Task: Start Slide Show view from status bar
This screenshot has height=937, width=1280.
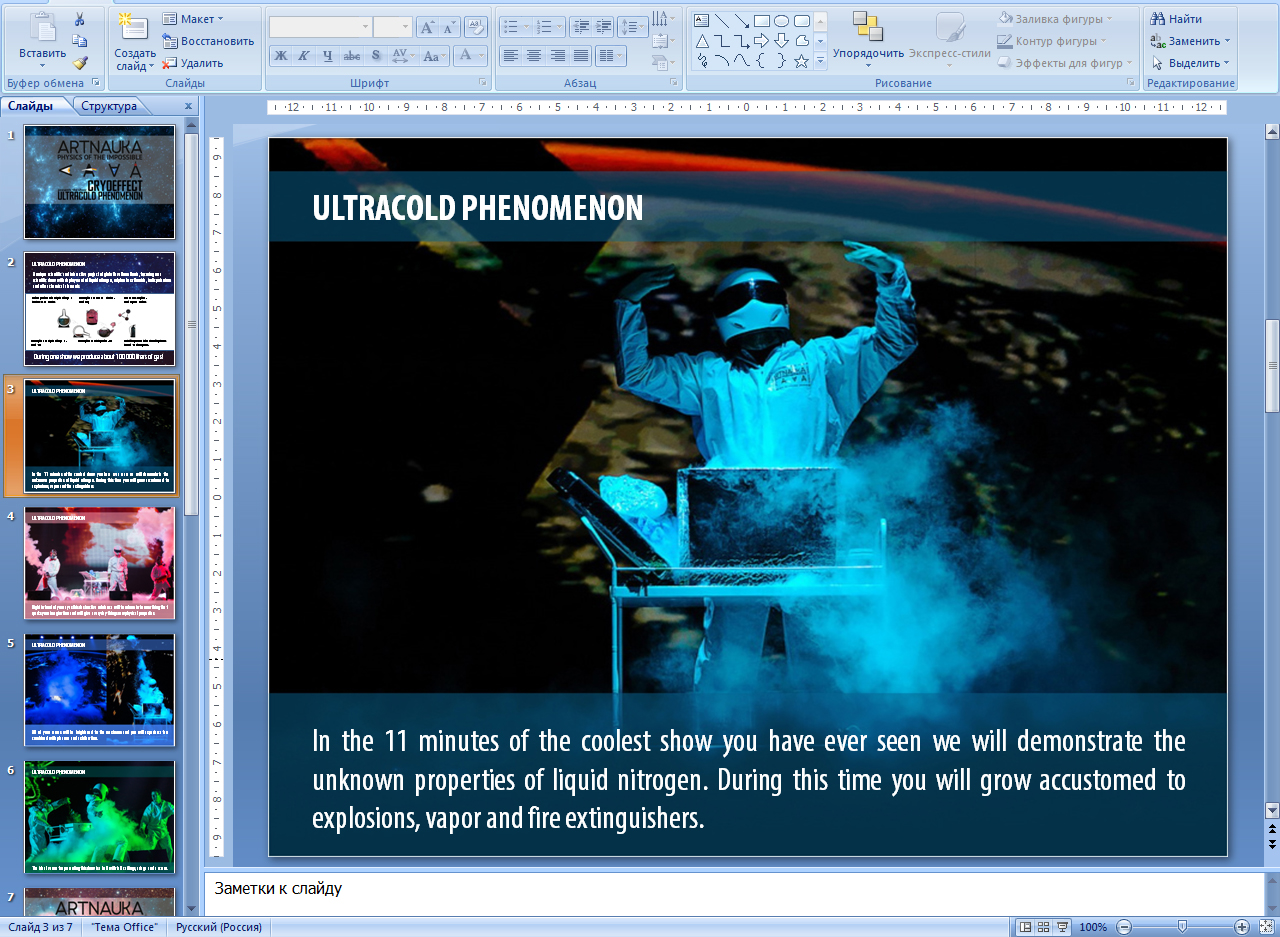Action: 1063,927
